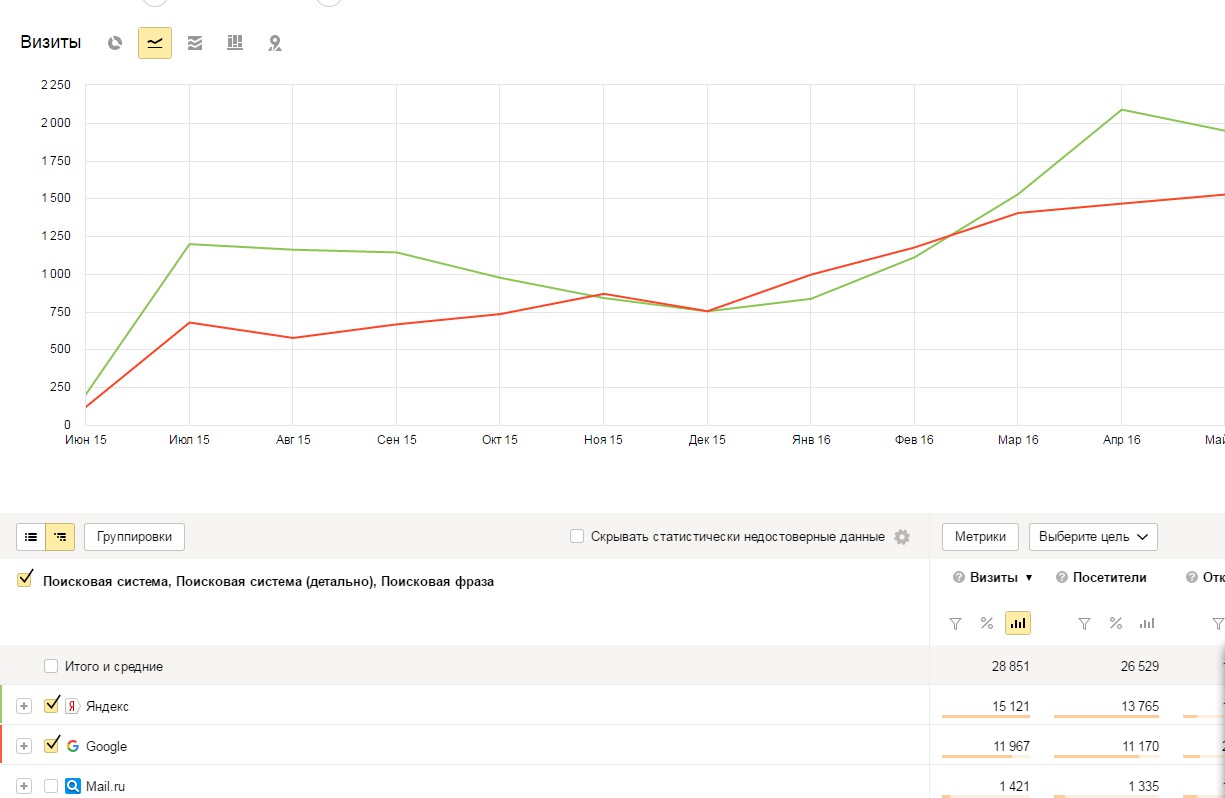The image size is (1225, 798).
Task: Switch to stacked area chart view
Action: tap(195, 43)
